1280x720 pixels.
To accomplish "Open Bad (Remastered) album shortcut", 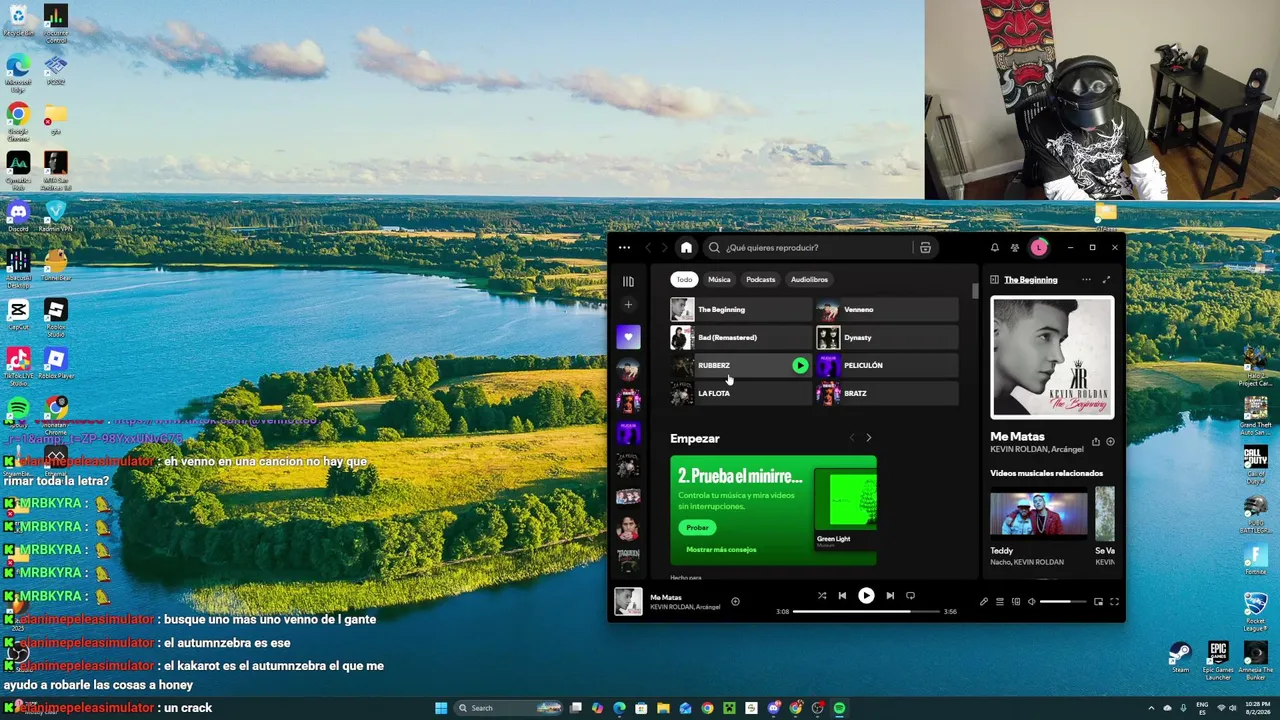I will click(x=741, y=338).
